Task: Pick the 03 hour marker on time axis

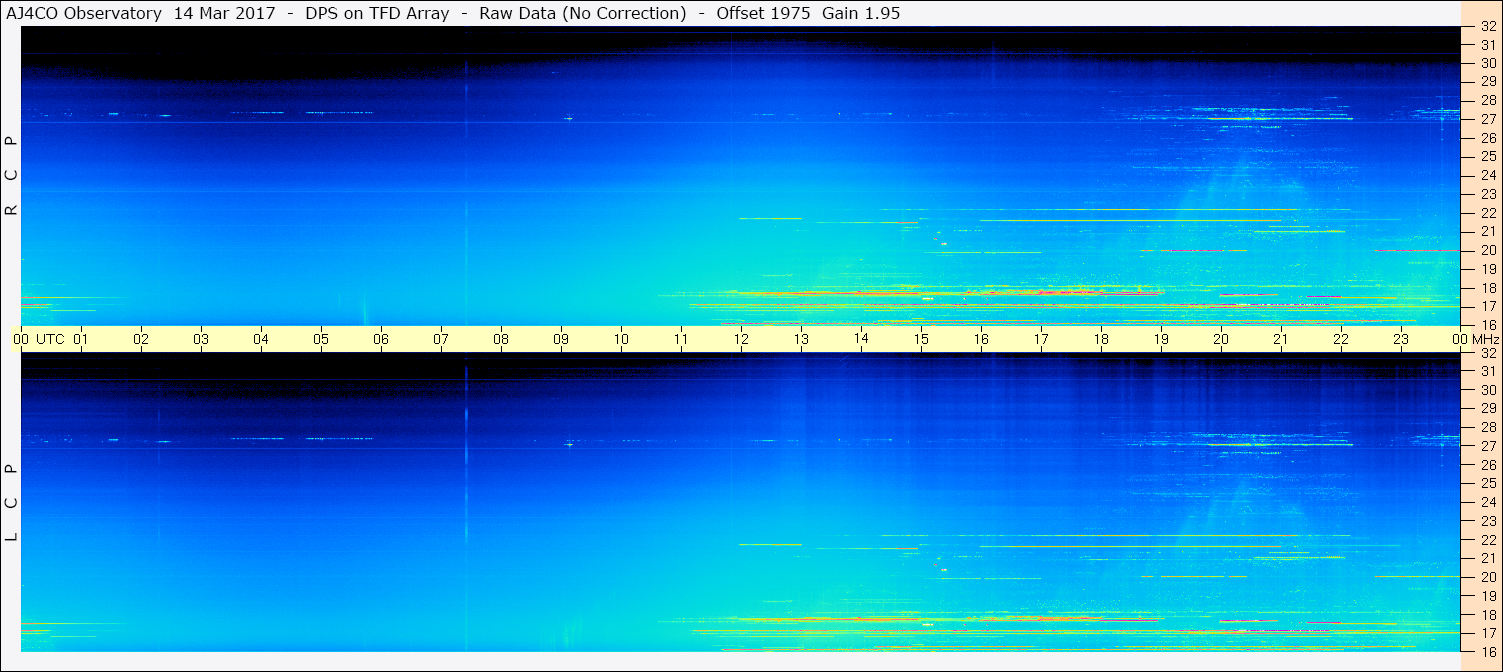Action: [x=201, y=339]
